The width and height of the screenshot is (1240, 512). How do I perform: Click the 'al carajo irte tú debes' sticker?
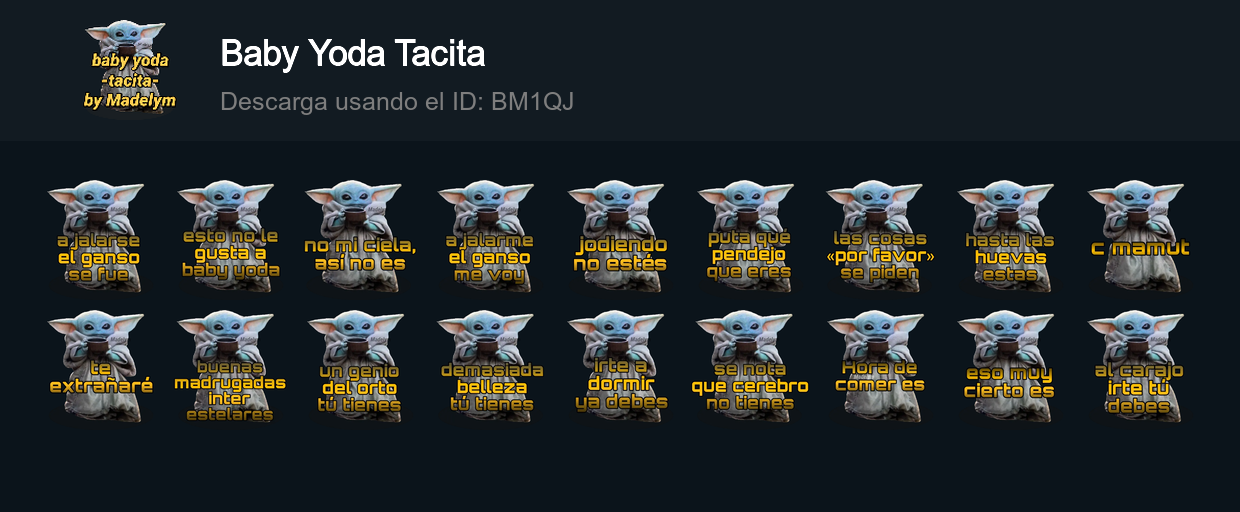click(x=1138, y=366)
